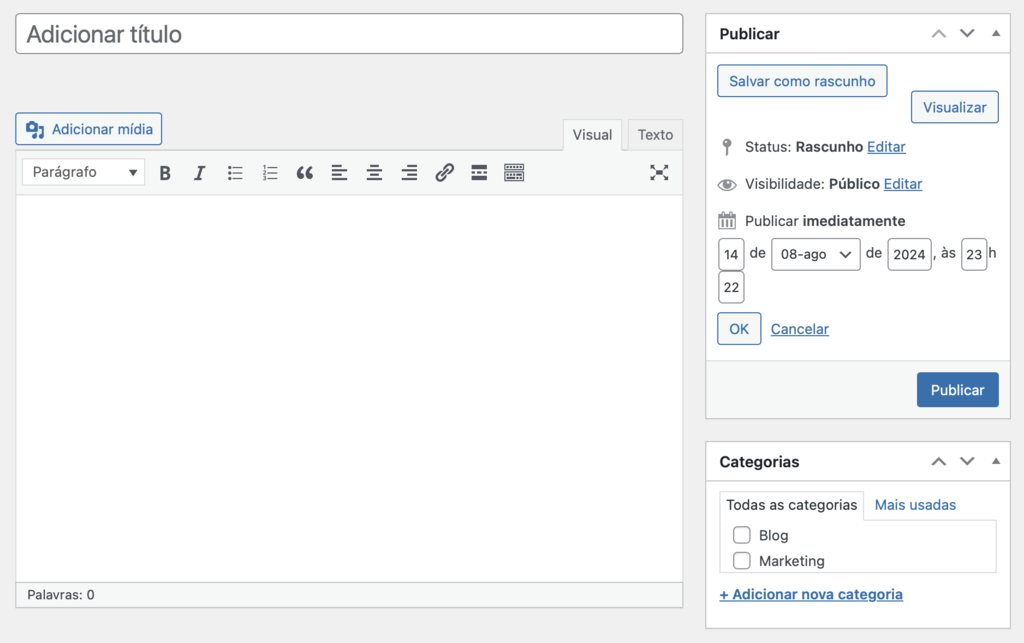Apply bold formatting in the editor toolbar
This screenshot has height=643, width=1024.
click(x=165, y=172)
